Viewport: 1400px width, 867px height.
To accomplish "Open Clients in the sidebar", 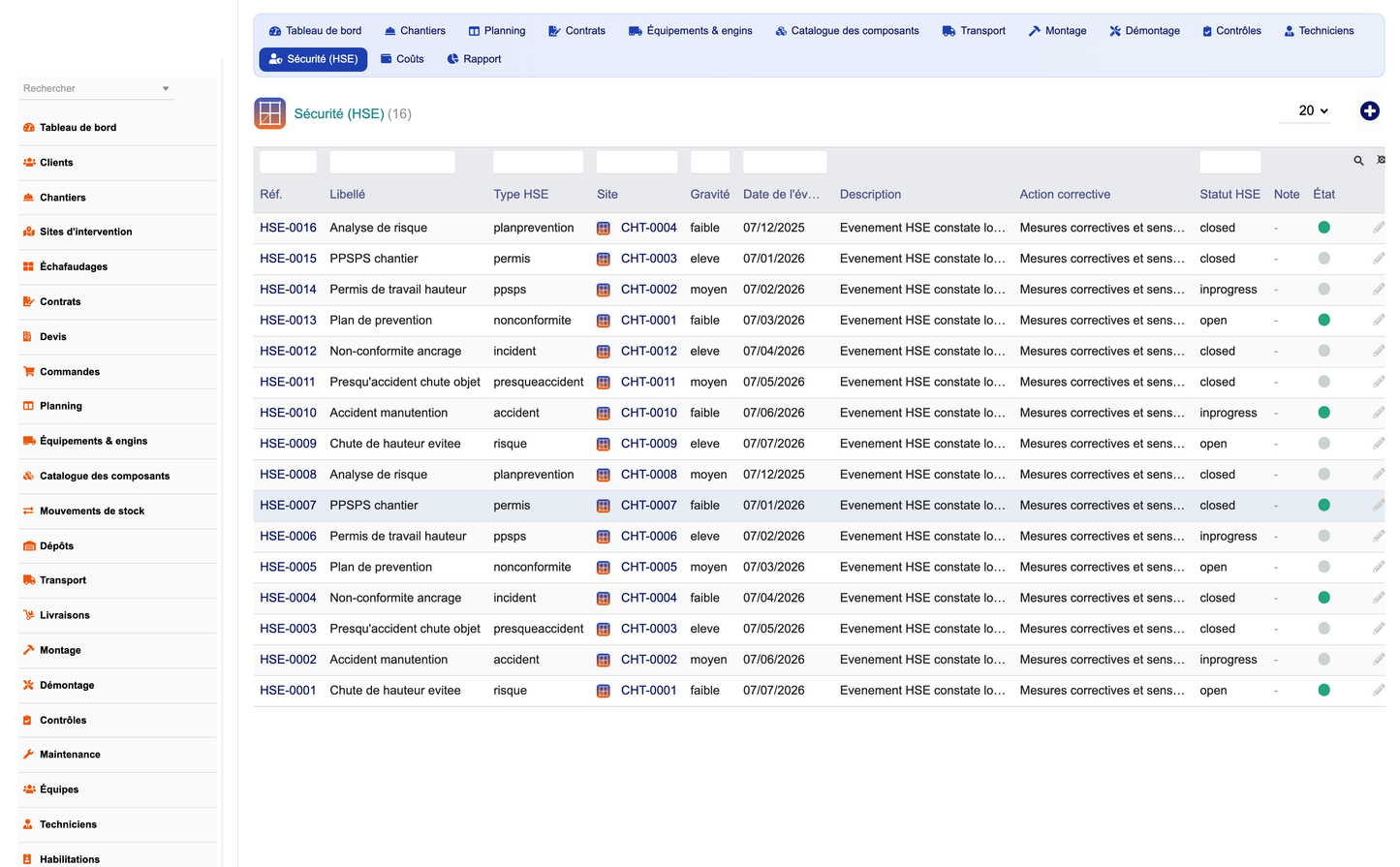I will [56, 163].
